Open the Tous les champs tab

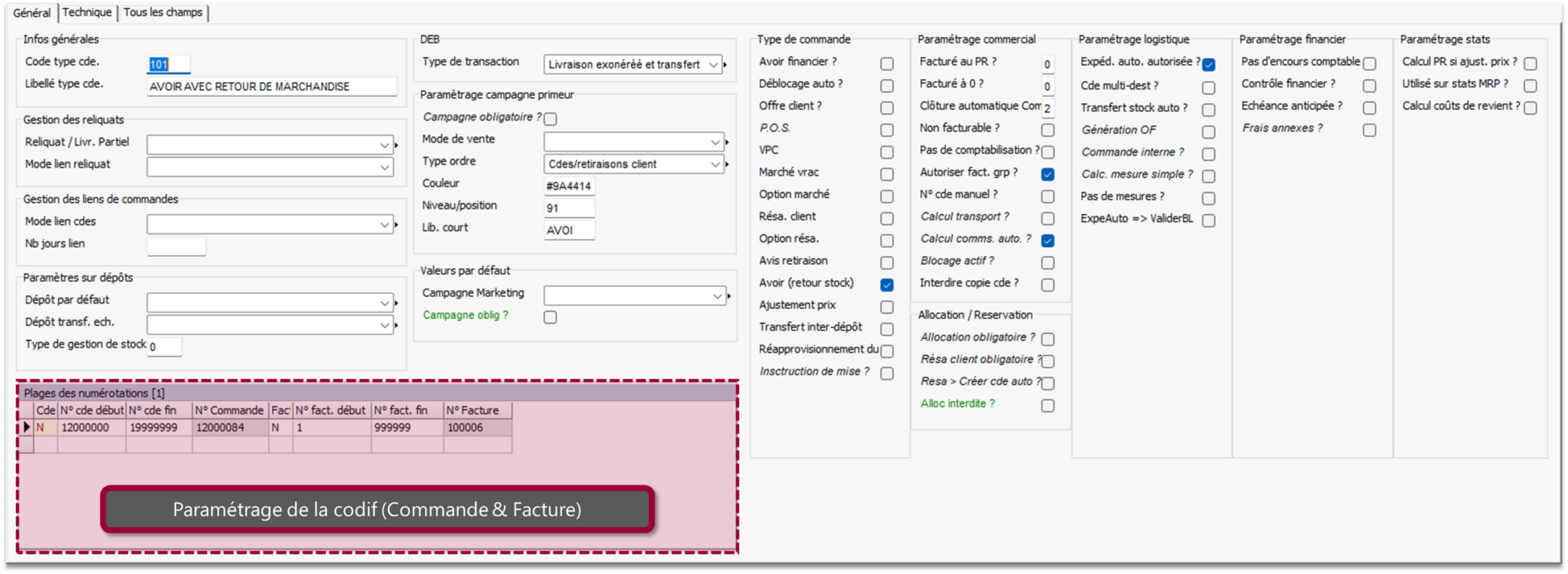(163, 13)
